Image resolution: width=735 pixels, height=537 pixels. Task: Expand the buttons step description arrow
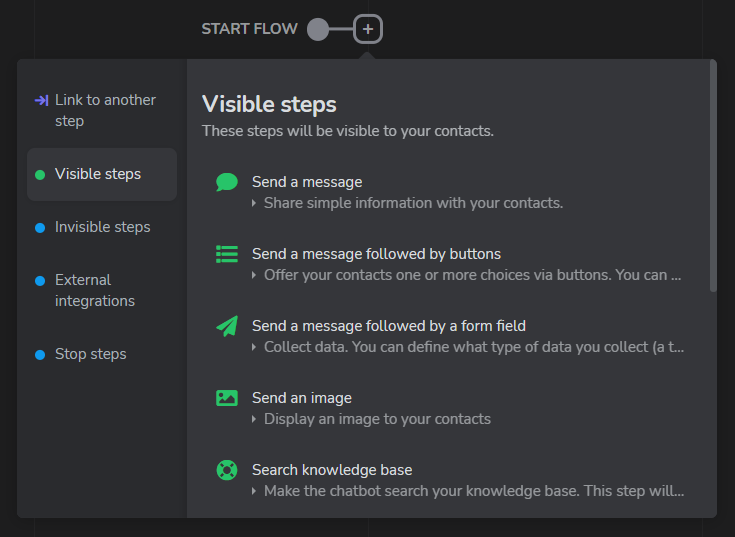pyautogui.click(x=254, y=275)
